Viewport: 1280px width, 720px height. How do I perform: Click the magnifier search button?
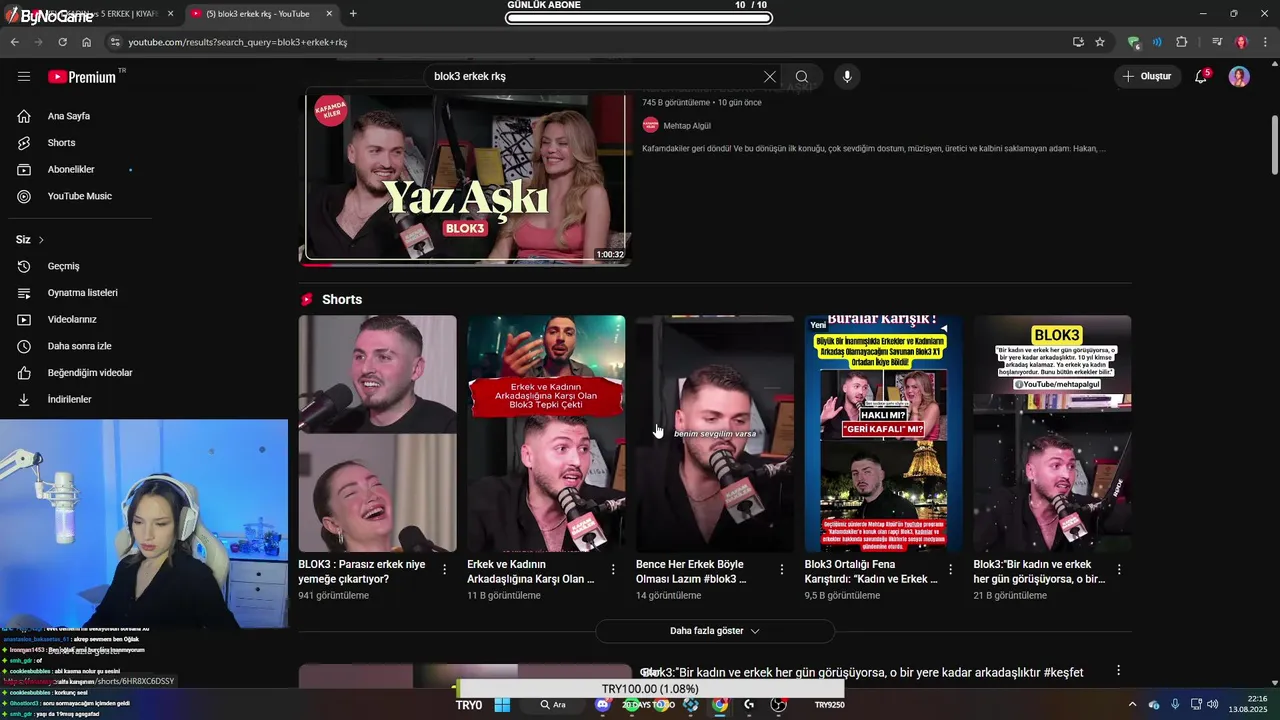tap(802, 77)
